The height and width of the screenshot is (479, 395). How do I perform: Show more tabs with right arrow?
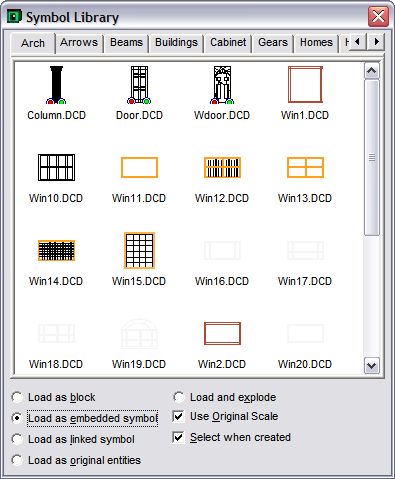pyautogui.click(x=376, y=42)
